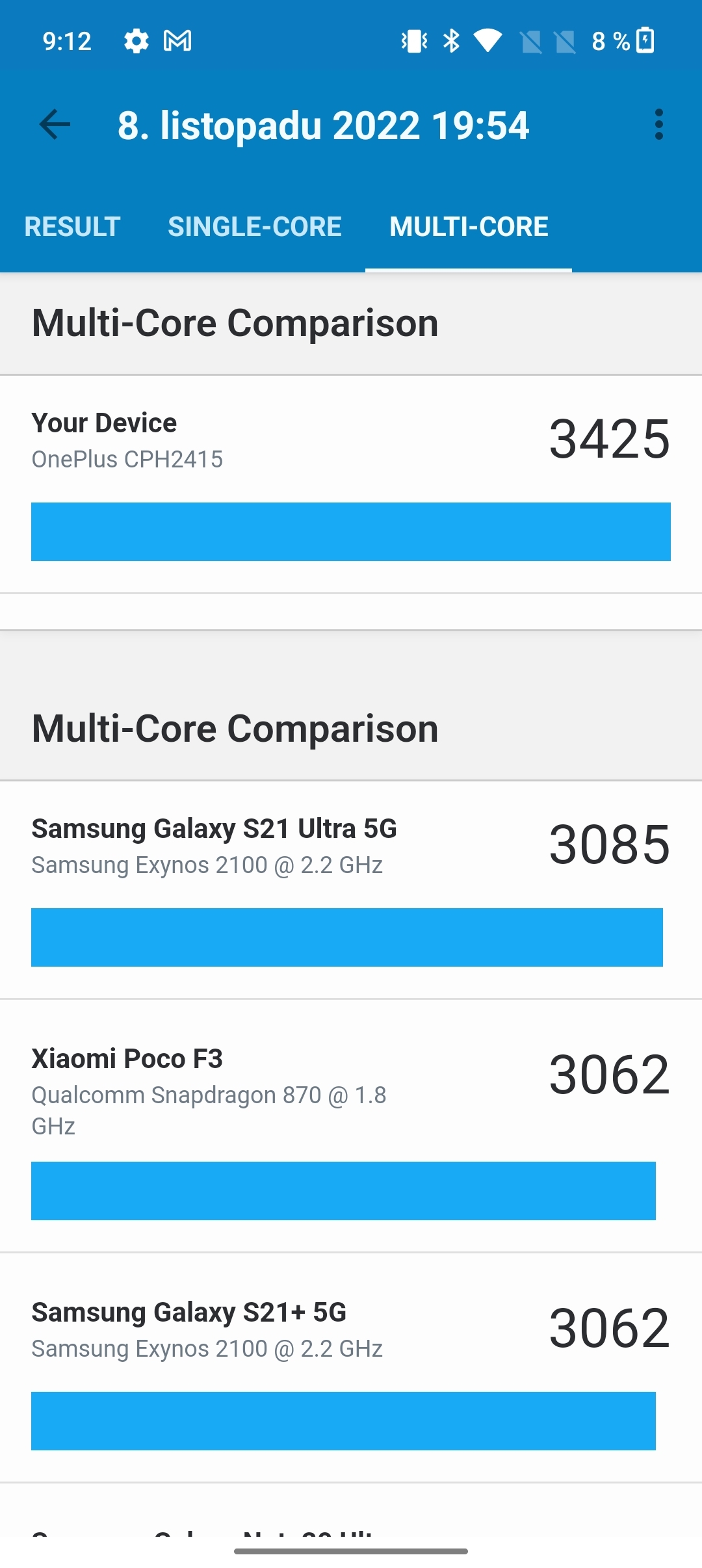
Task: Select the MULTI-CORE tab
Action: click(469, 227)
